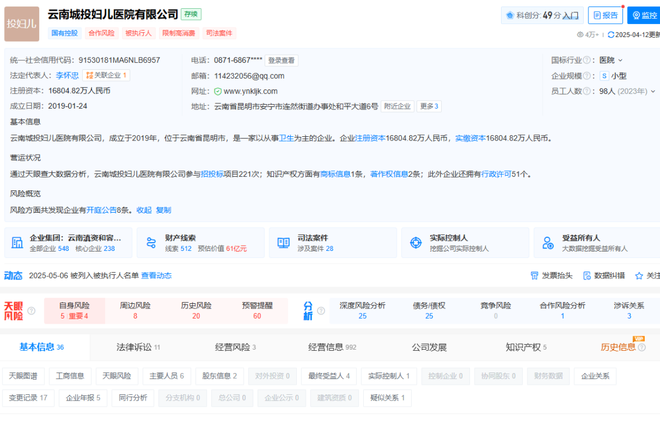This screenshot has height=426, width=660.
Task: Switch to the 法律诉讼 11 tab
Action: pos(138,347)
